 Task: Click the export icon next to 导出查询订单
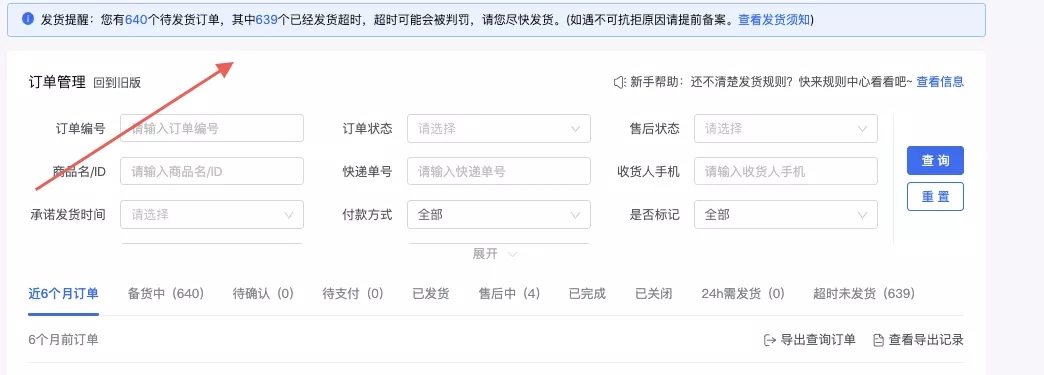coord(770,340)
